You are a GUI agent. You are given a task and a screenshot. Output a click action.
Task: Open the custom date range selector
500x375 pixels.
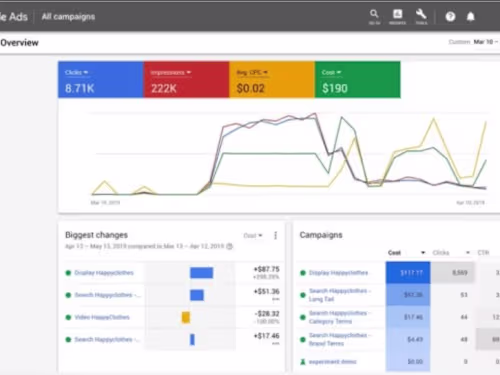tap(474, 42)
